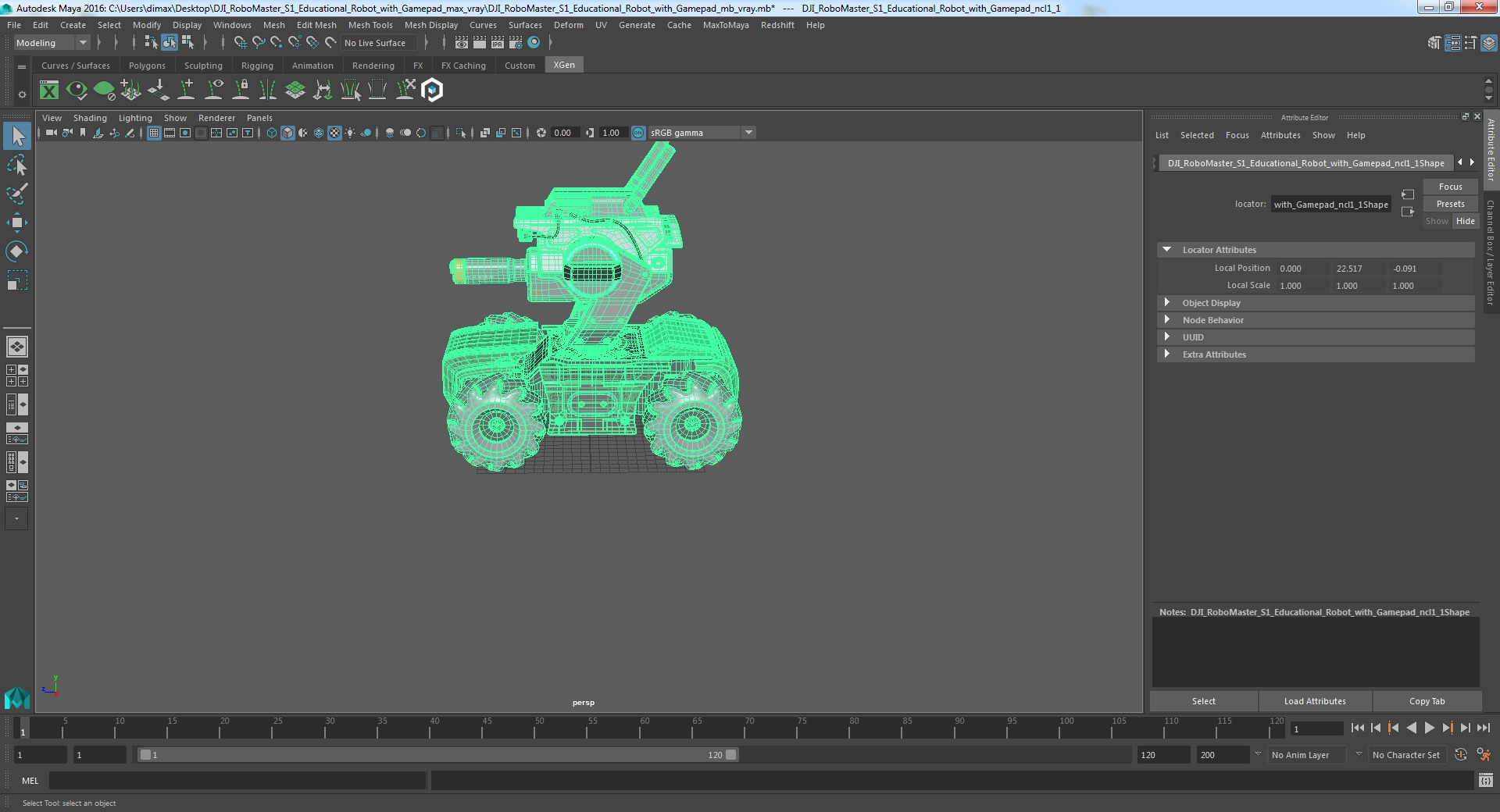The height and width of the screenshot is (812, 1500).
Task: Open Render View clapperboard icon
Action: (x=462, y=43)
